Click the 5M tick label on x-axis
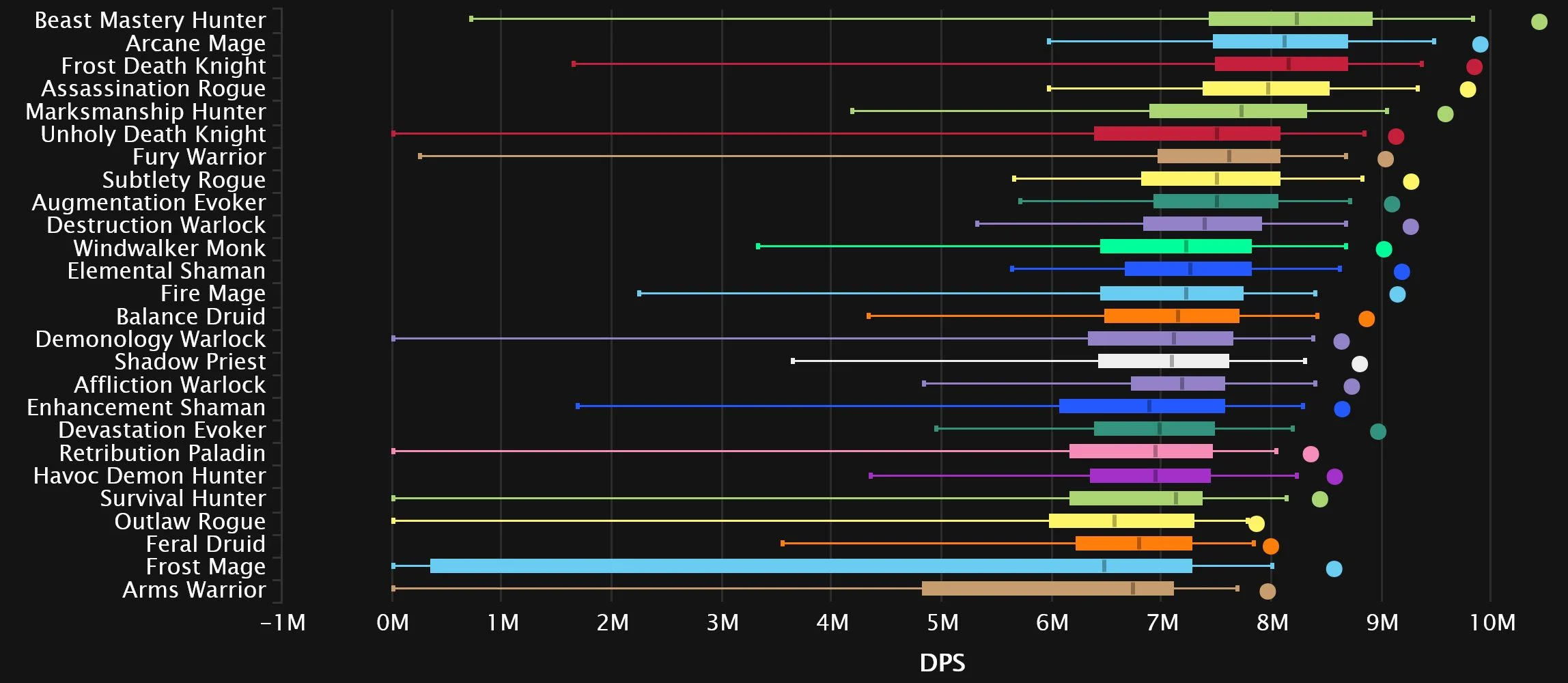This screenshot has height=683, width=1568. tap(942, 623)
